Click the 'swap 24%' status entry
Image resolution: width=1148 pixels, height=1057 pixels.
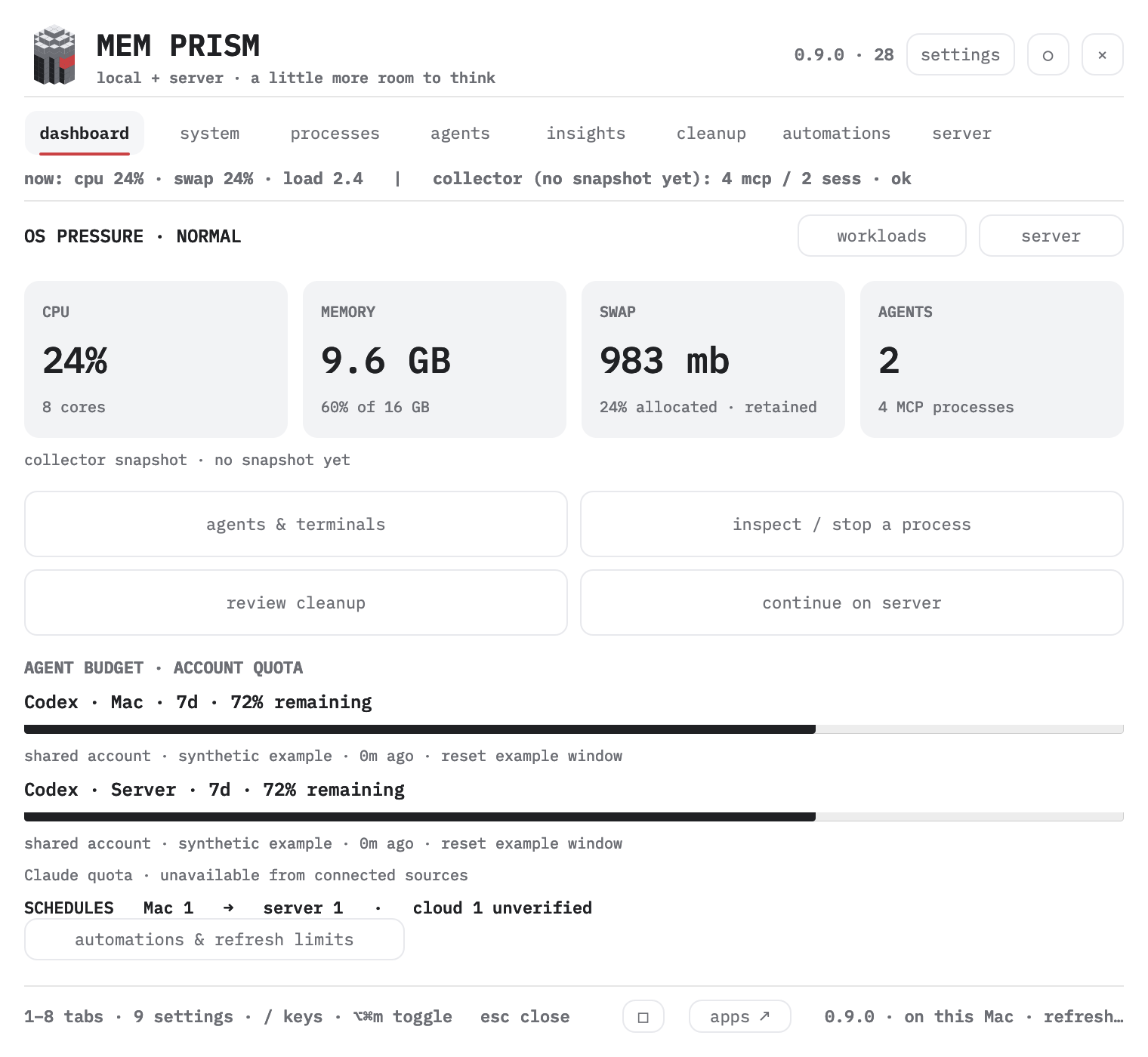point(214,179)
